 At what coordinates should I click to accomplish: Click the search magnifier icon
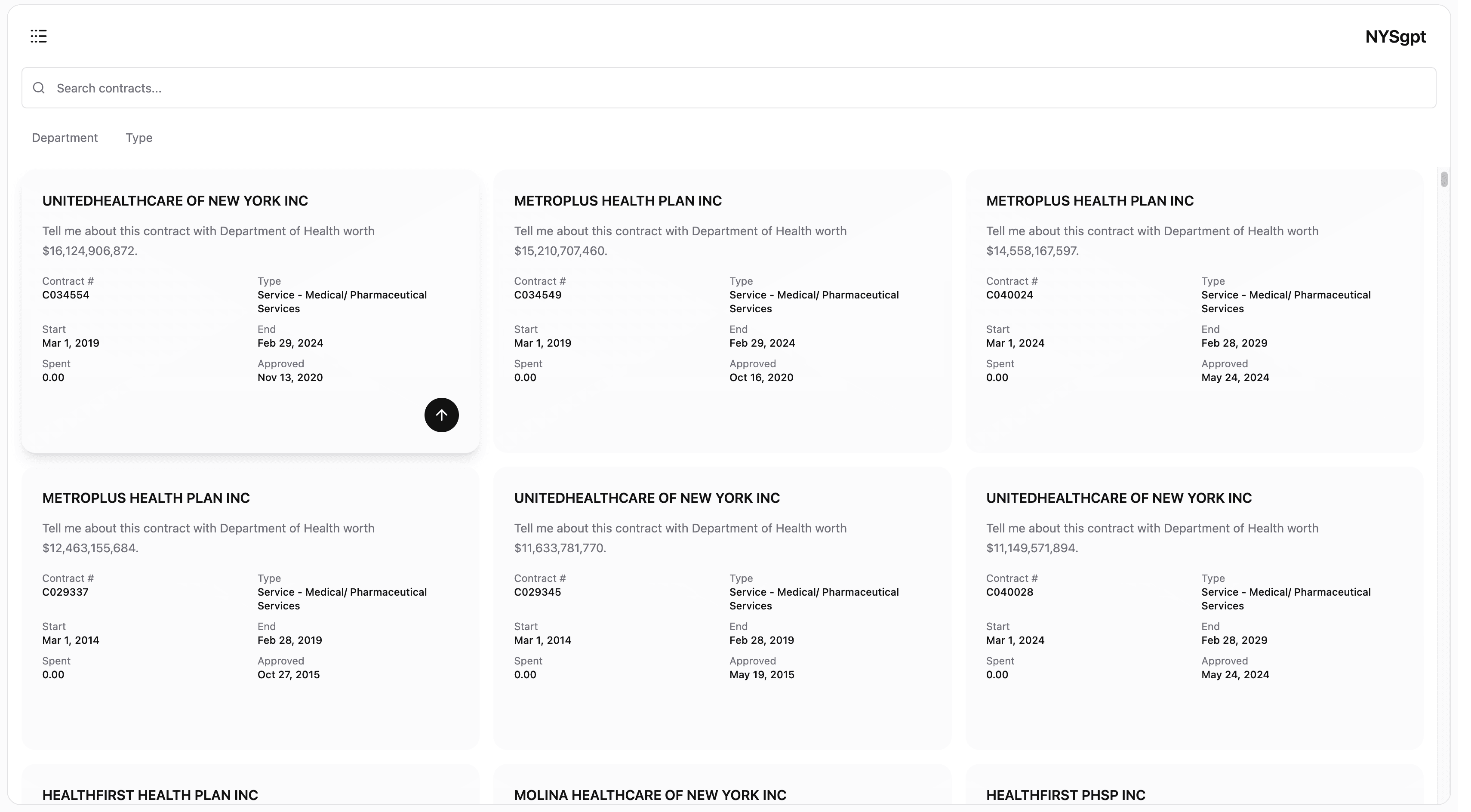pyautogui.click(x=38, y=87)
